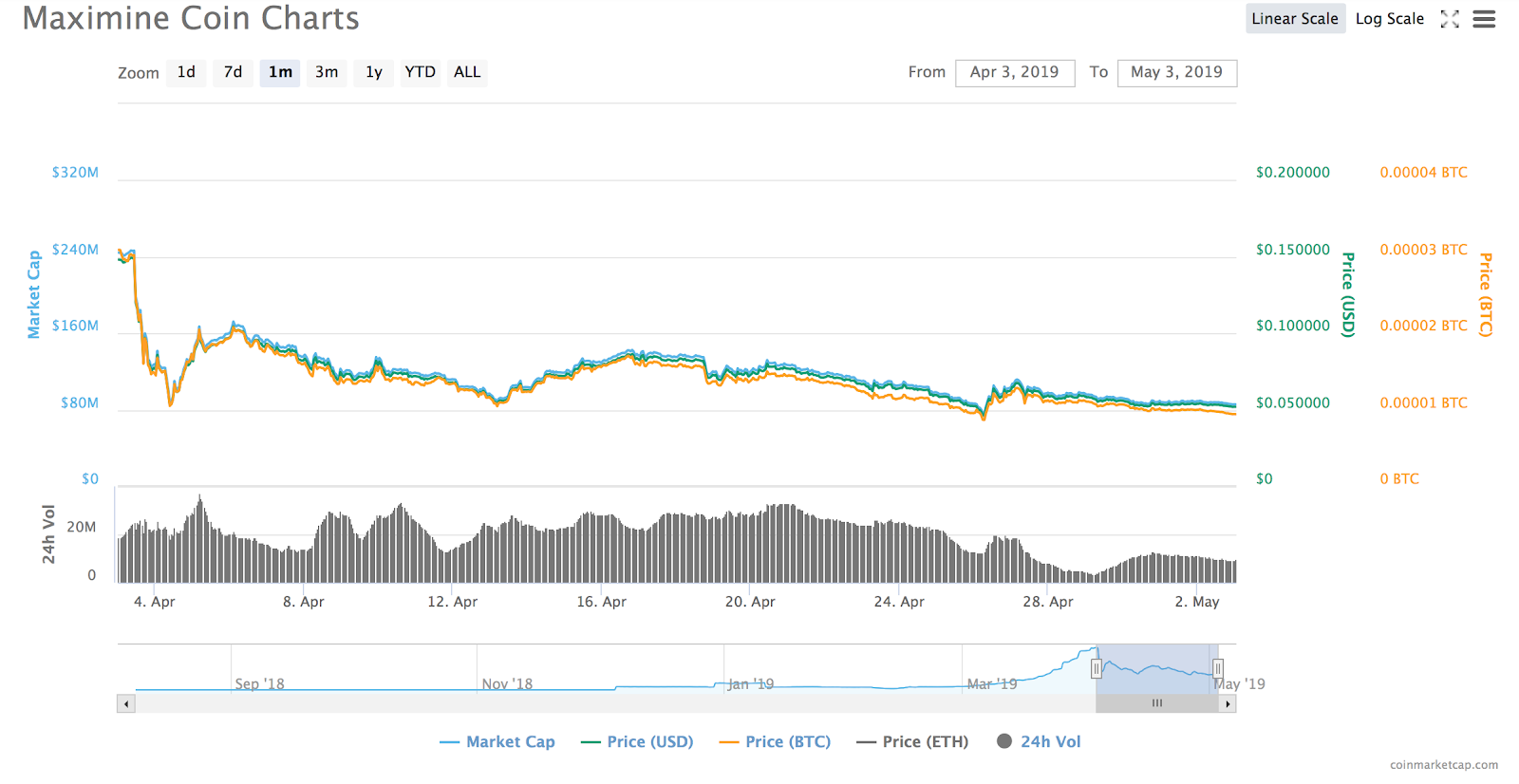Click the 28. Apr x-axis label
This screenshot has height=784, width=1519.
(x=1048, y=602)
